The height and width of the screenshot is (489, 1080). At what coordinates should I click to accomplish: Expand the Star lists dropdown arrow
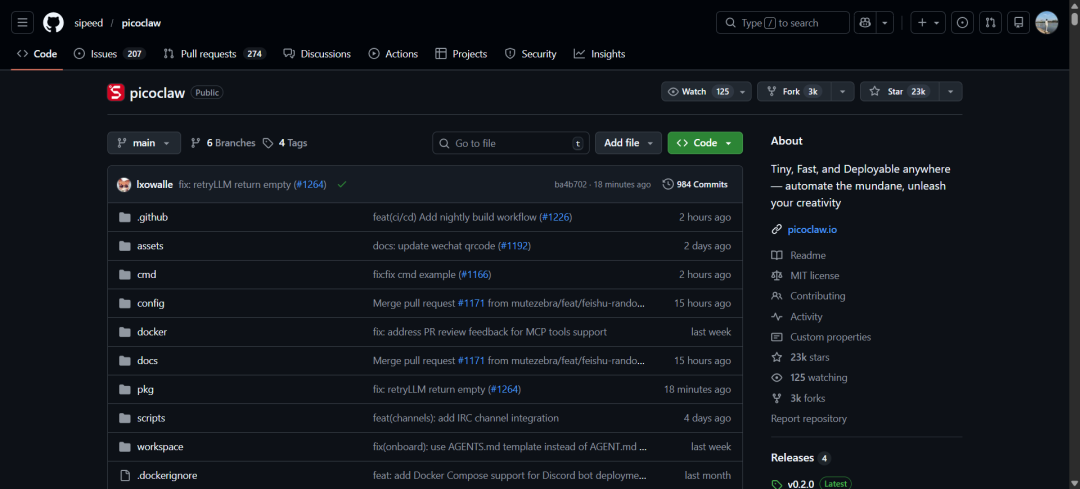951,92
